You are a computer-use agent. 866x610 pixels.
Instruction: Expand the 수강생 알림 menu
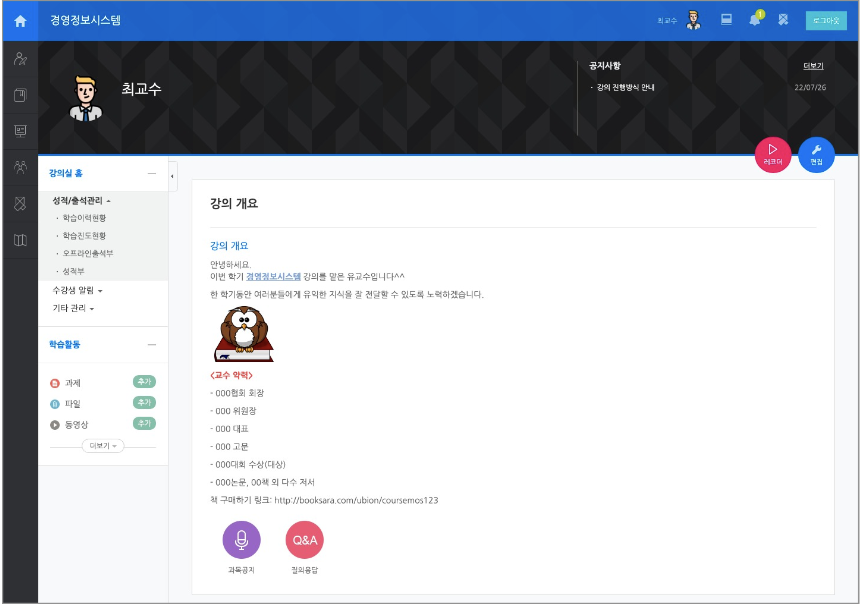pyautogui.click(x=77, y=290)
